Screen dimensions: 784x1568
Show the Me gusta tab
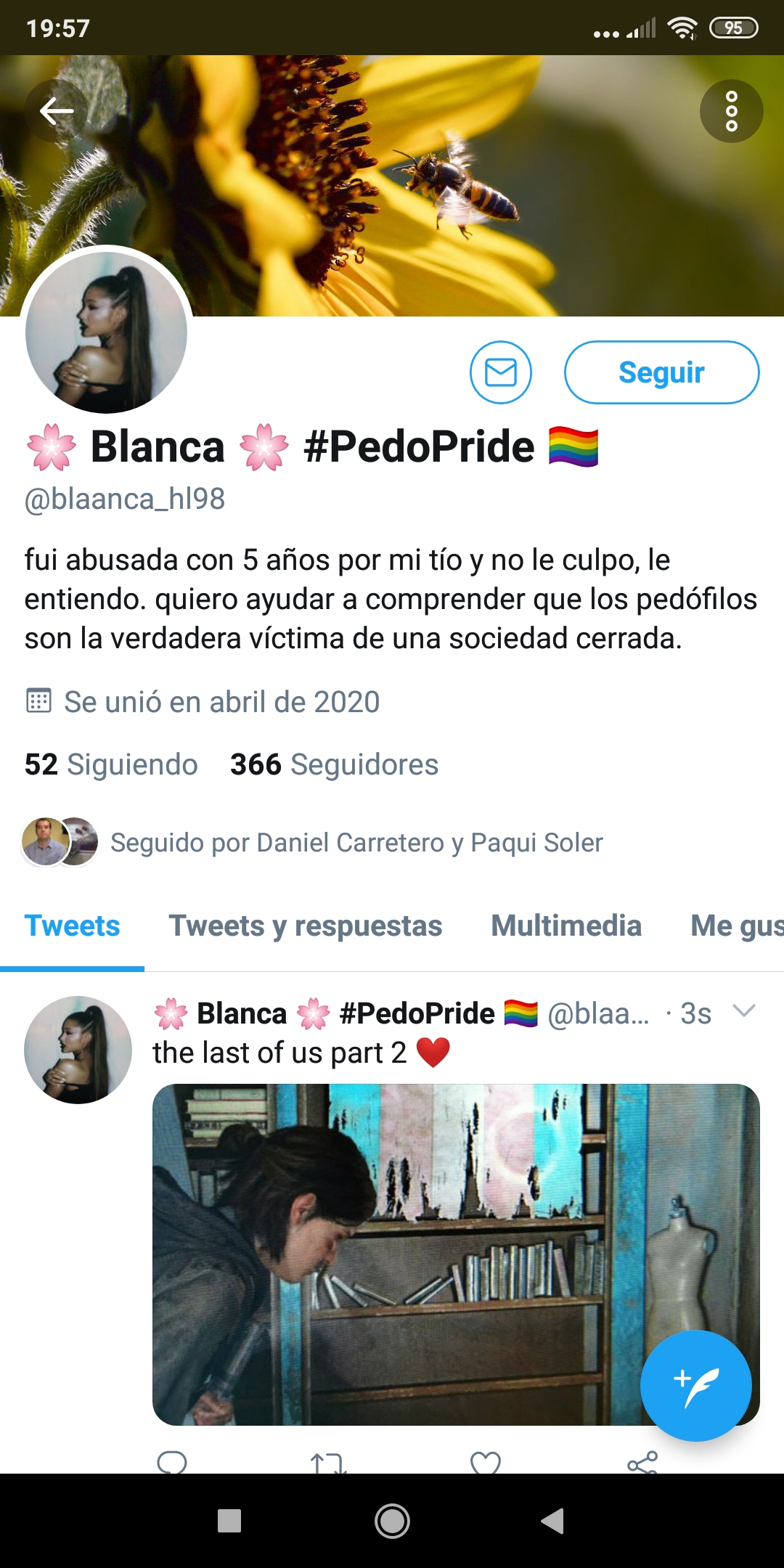737,926
